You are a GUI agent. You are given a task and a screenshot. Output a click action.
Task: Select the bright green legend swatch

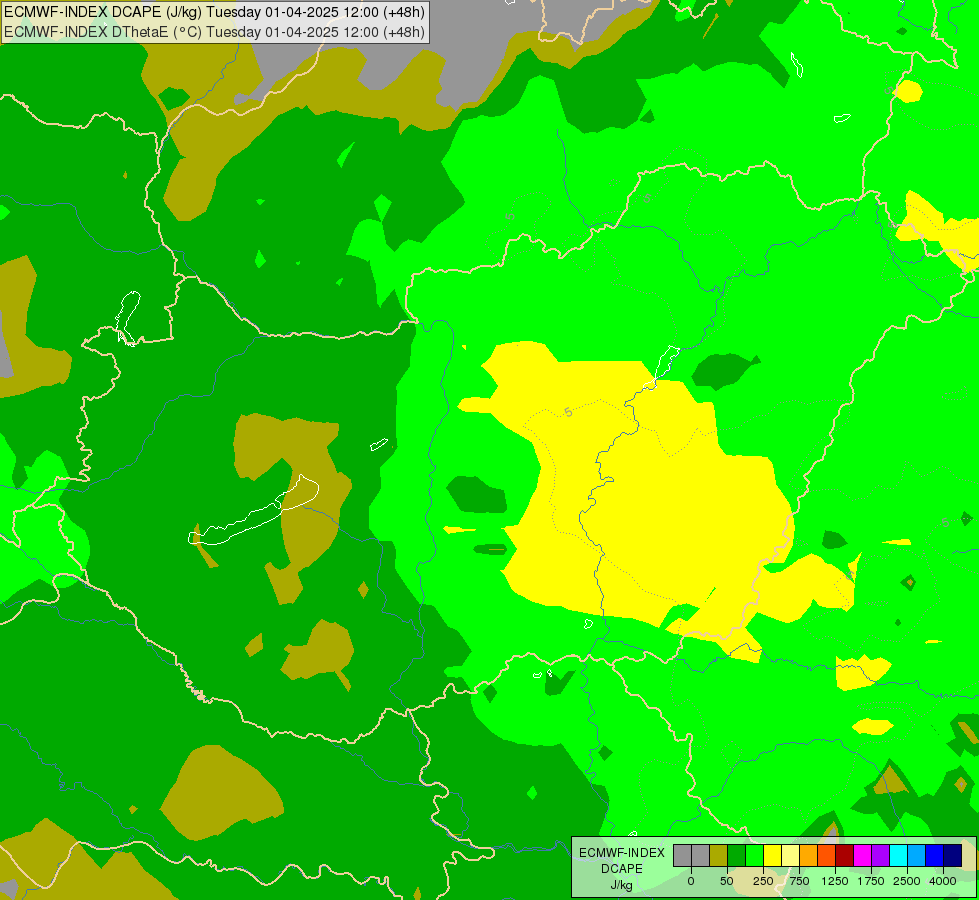click(755, 856)
